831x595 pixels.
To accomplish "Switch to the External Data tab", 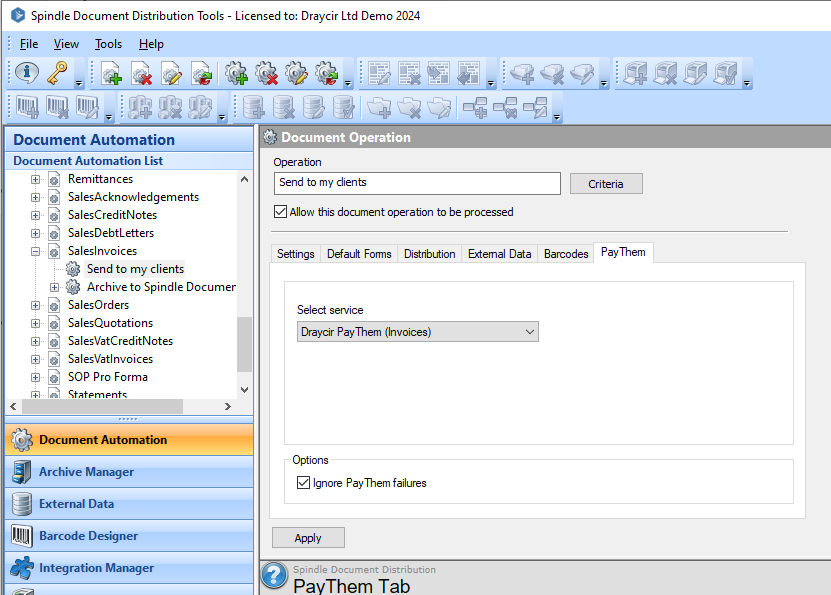I will 499,254.
